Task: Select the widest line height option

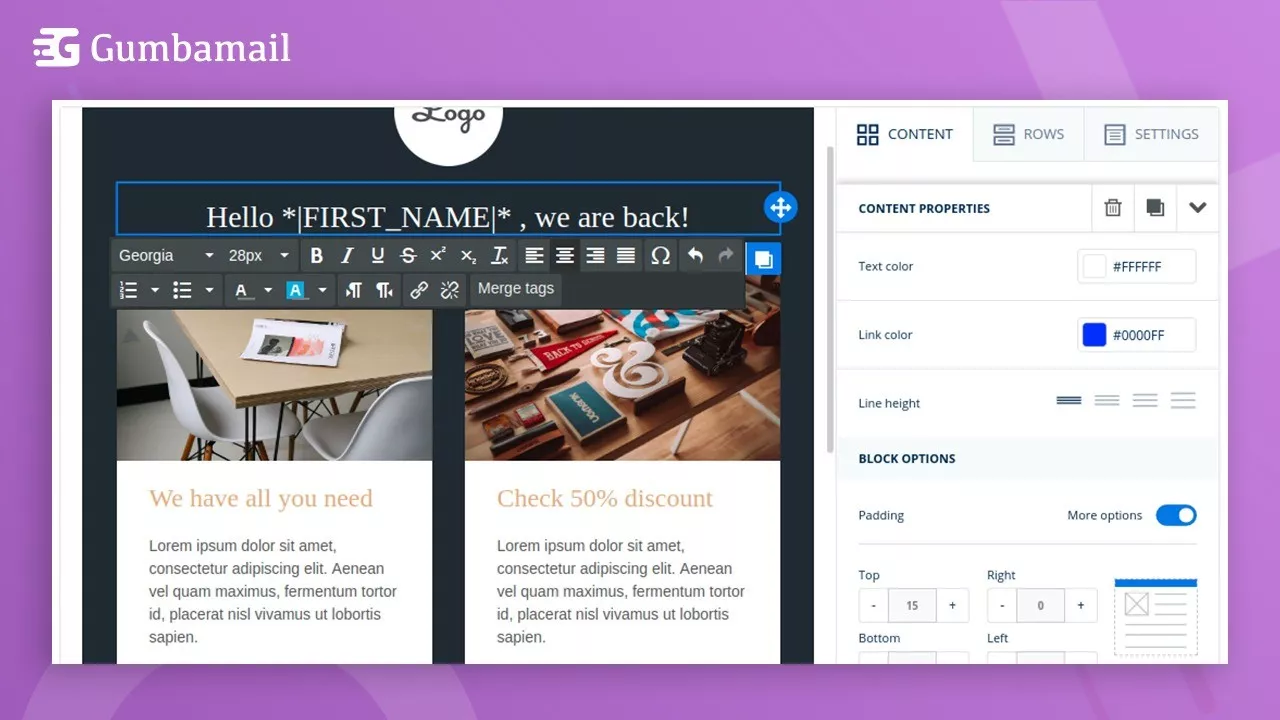Action: click(x=1183, y=401)
